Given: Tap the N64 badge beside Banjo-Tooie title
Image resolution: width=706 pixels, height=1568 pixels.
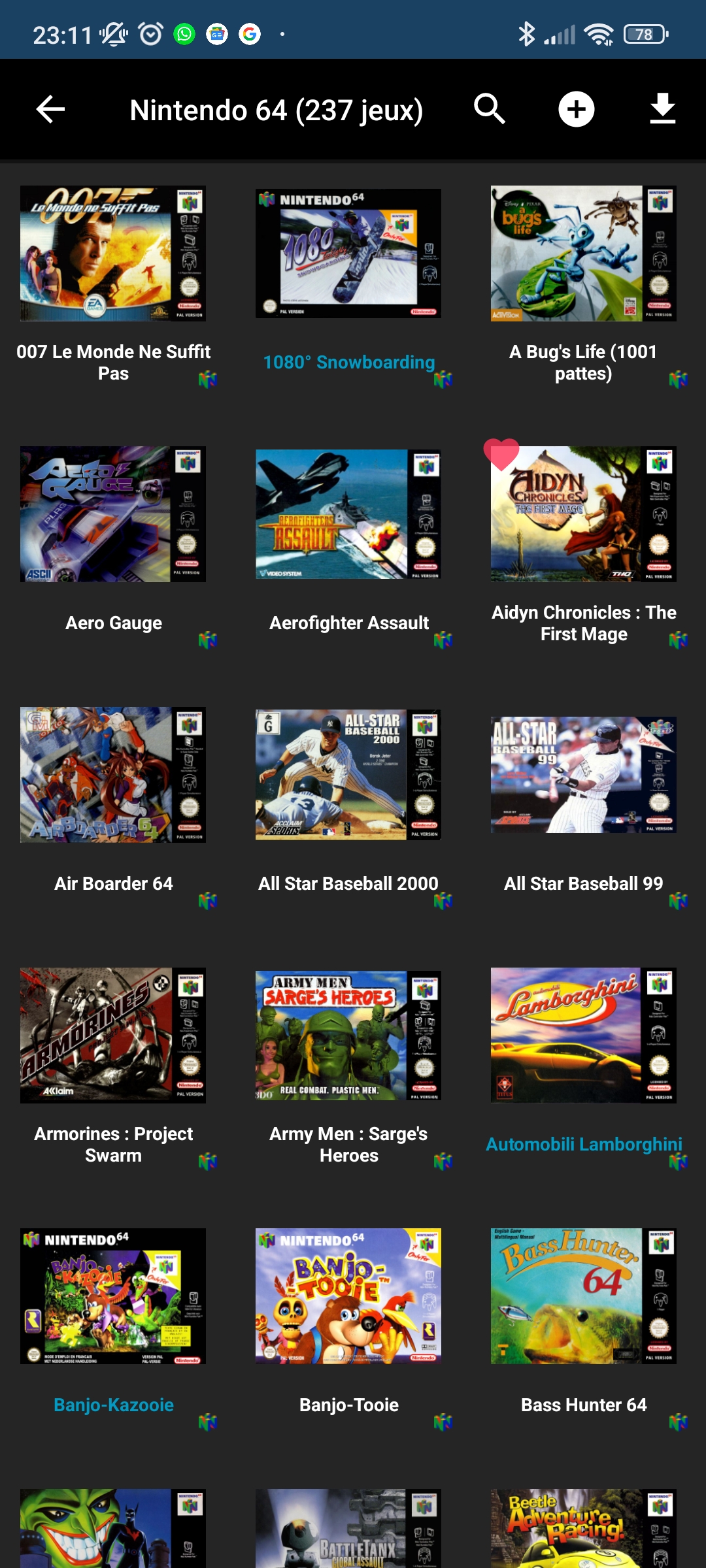Looking at the screenshot, I should click(443, 1422).
